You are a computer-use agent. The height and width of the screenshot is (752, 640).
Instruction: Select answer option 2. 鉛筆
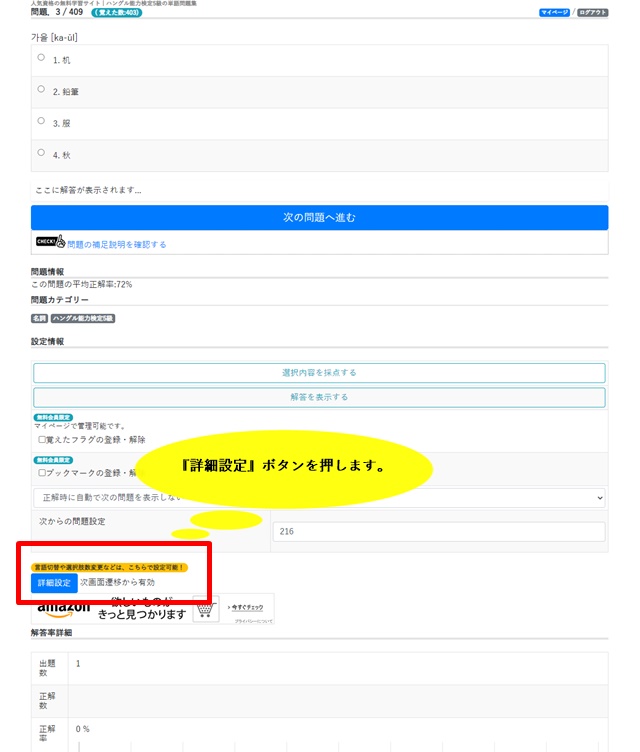point(41,90)
